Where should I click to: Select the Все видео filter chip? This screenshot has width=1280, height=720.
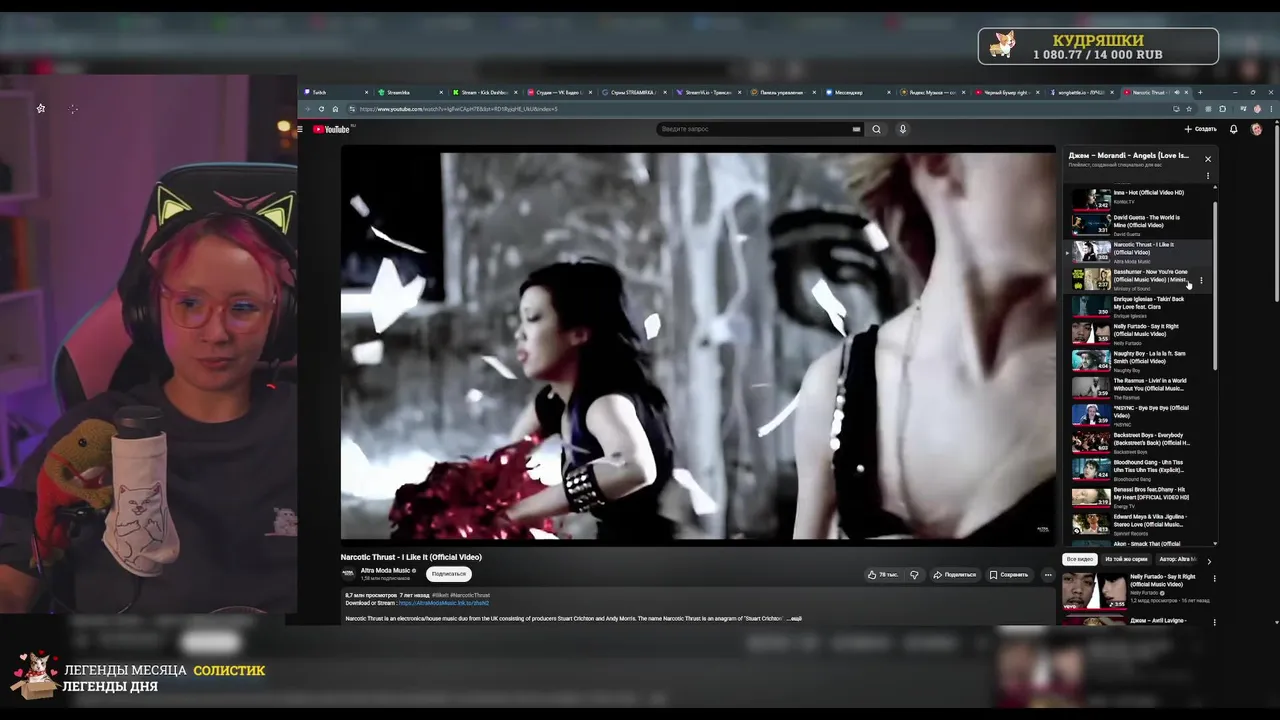pos(1079,559)
